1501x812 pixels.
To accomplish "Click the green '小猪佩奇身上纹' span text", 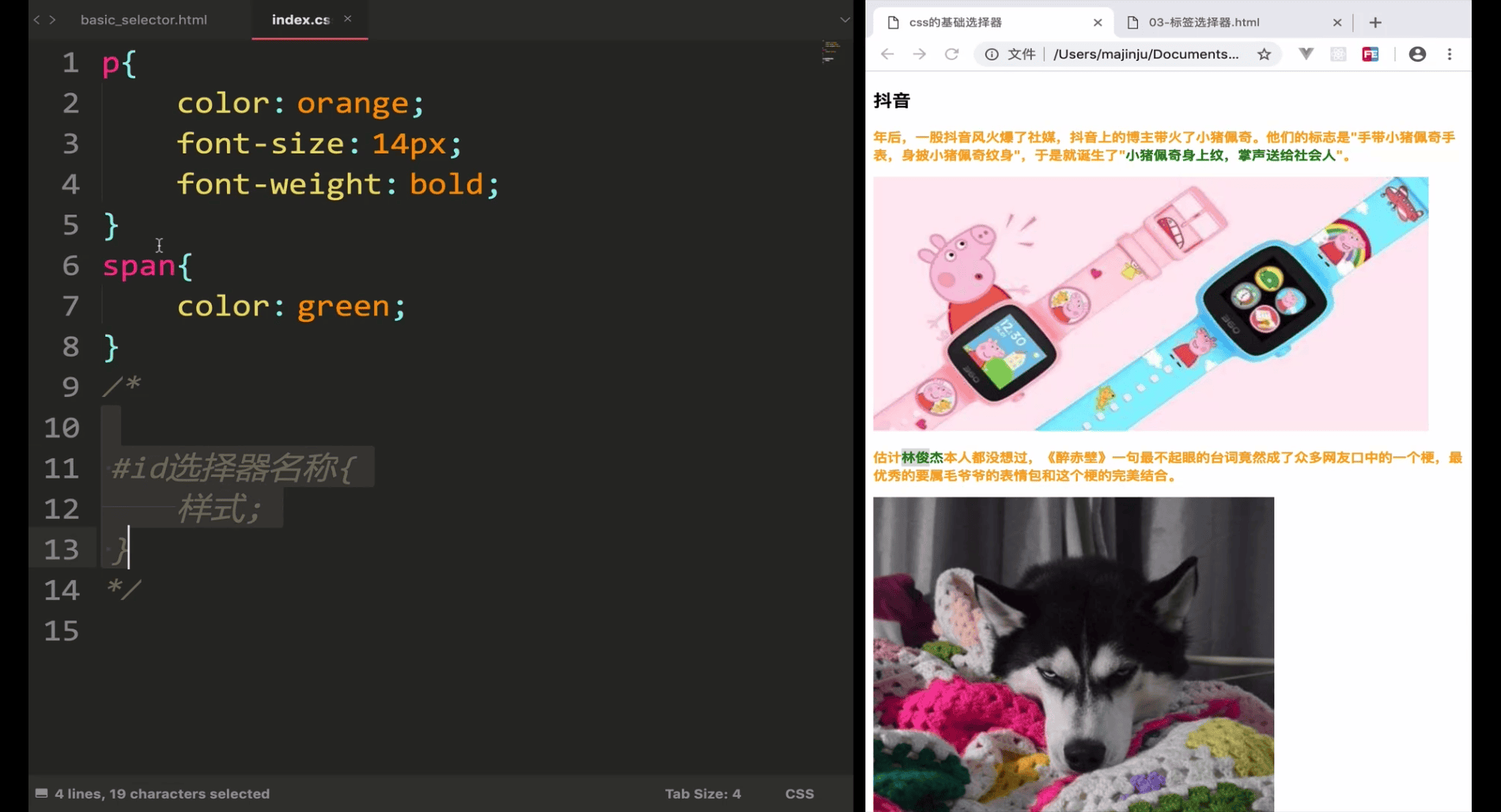I will 1174,155.
